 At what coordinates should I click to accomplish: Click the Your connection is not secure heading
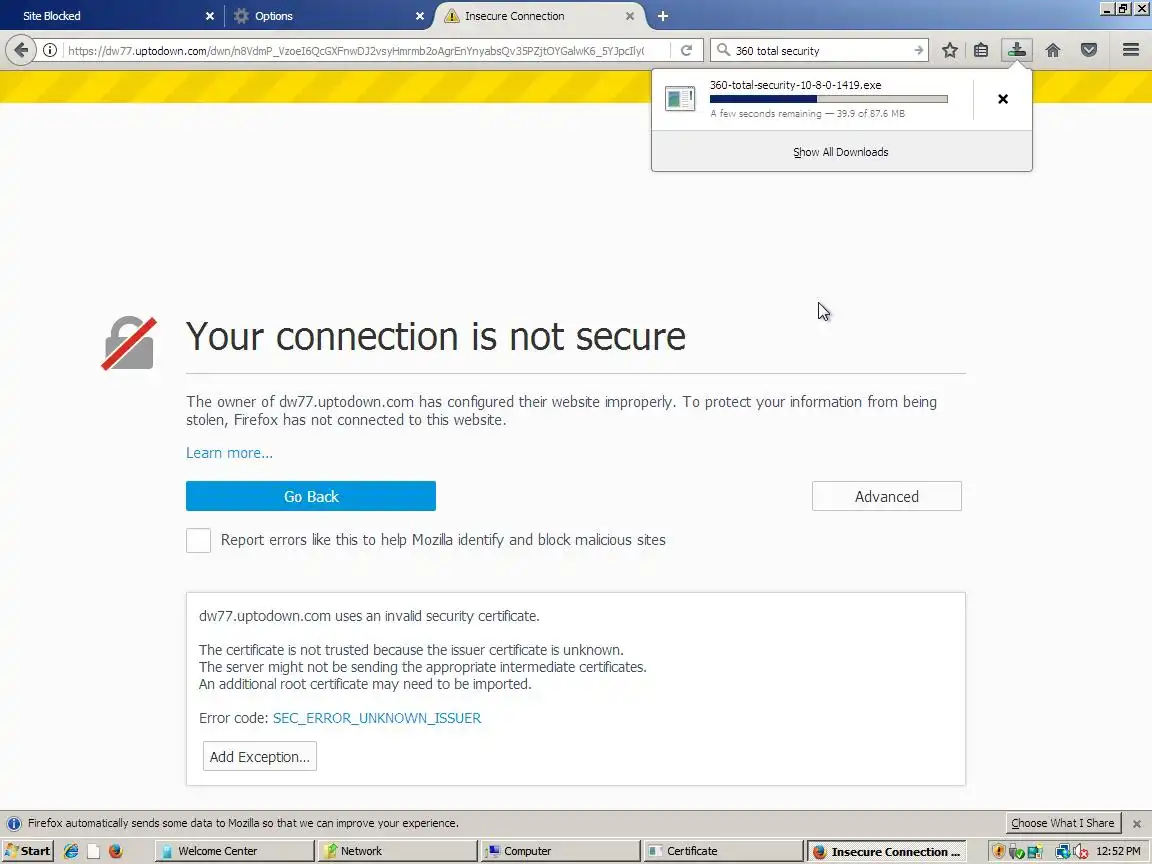tap(436, 336)
